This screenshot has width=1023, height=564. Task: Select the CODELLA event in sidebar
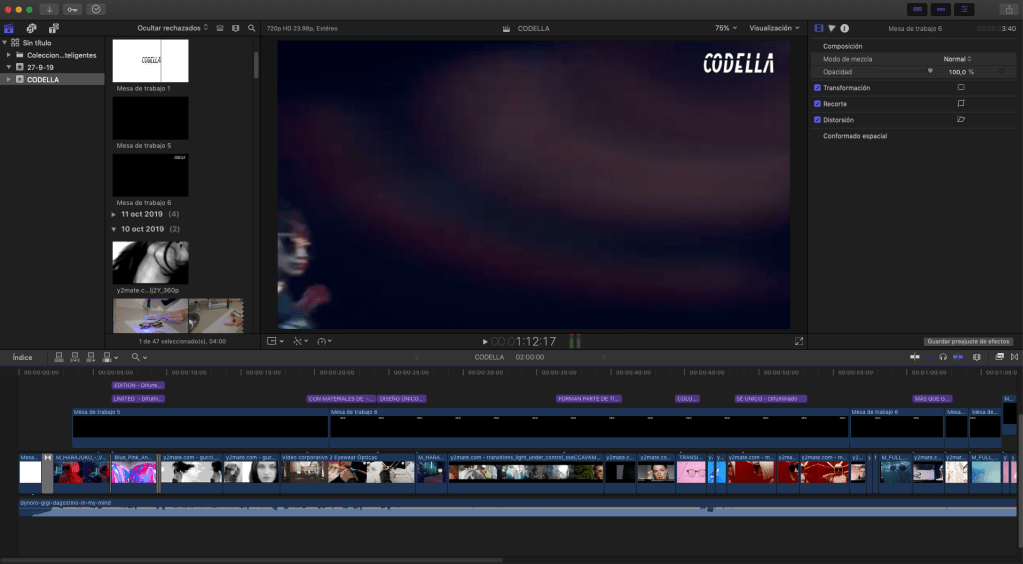42,79
